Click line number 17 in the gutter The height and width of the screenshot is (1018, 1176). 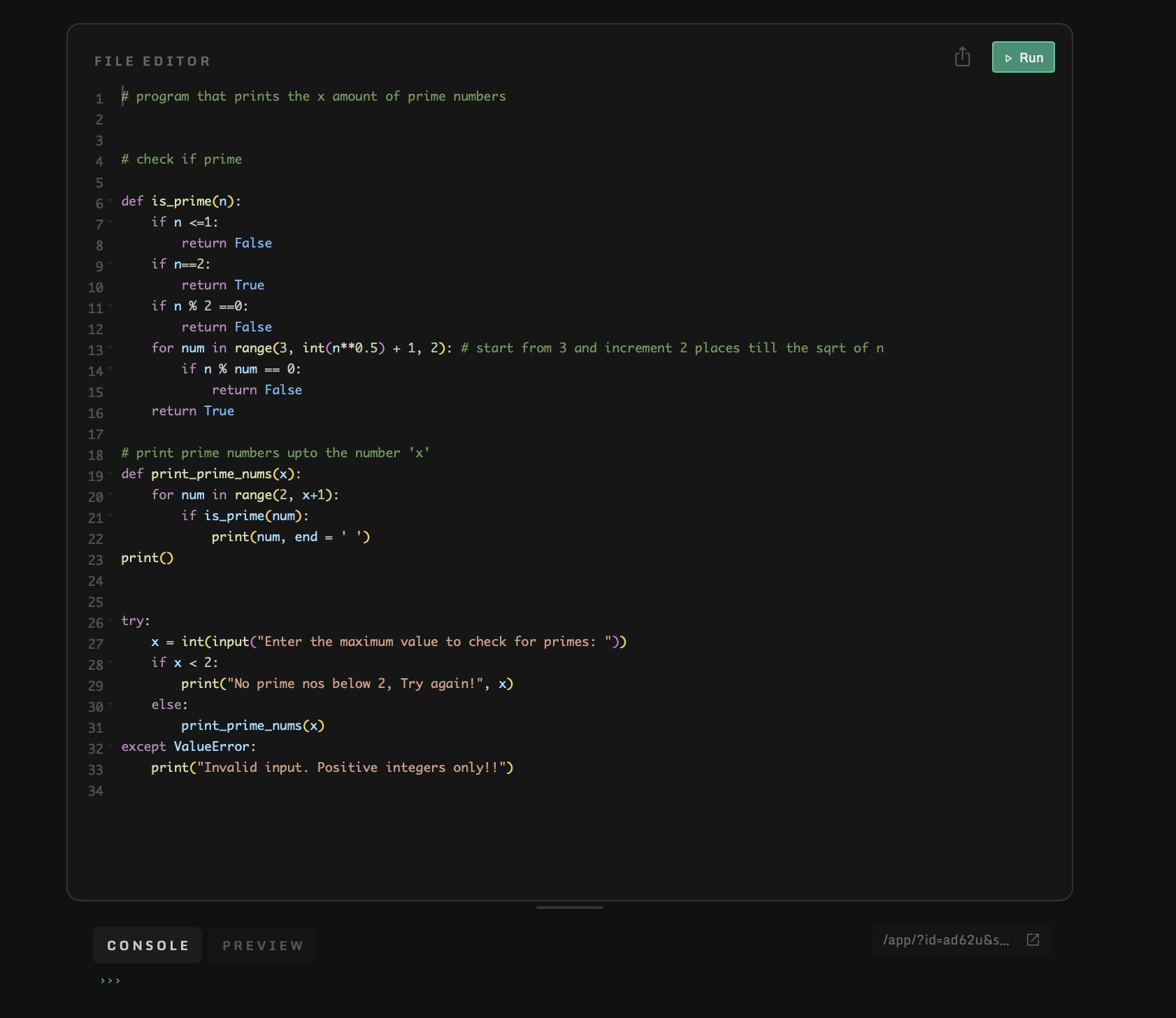click(96, 434)
